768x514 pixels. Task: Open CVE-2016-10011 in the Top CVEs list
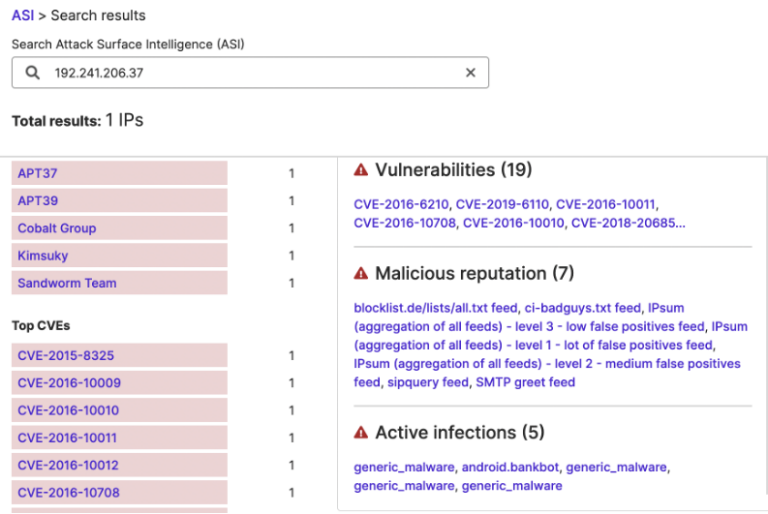120,438
